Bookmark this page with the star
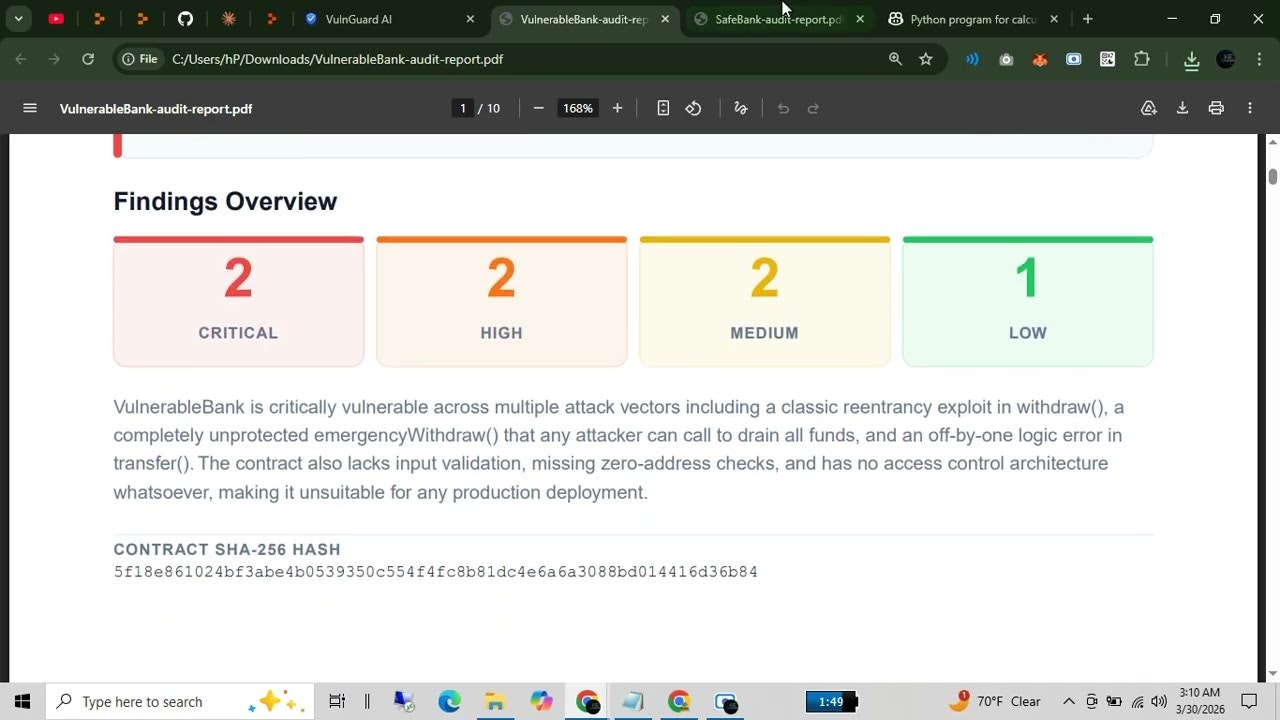1280x720 pixels. pyautogui.click(x=926, y=59)
